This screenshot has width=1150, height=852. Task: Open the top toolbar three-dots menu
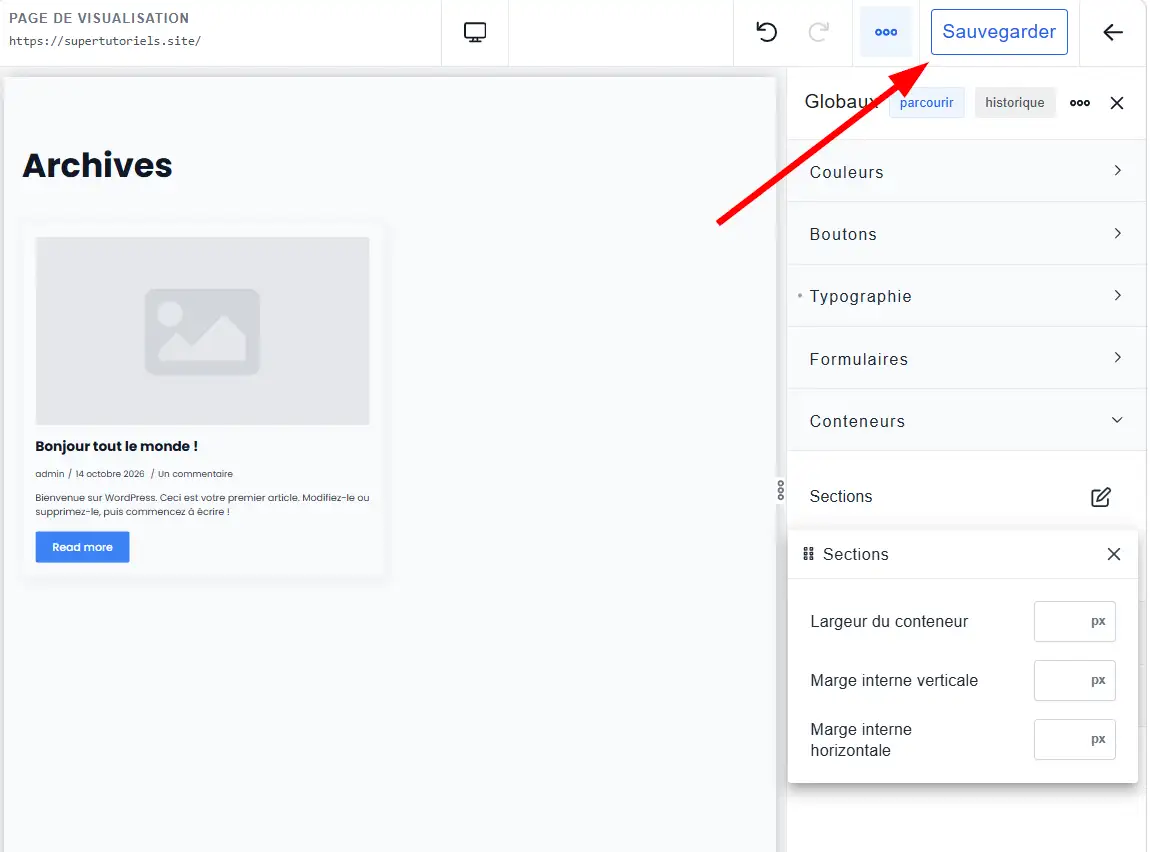(886, 32)
